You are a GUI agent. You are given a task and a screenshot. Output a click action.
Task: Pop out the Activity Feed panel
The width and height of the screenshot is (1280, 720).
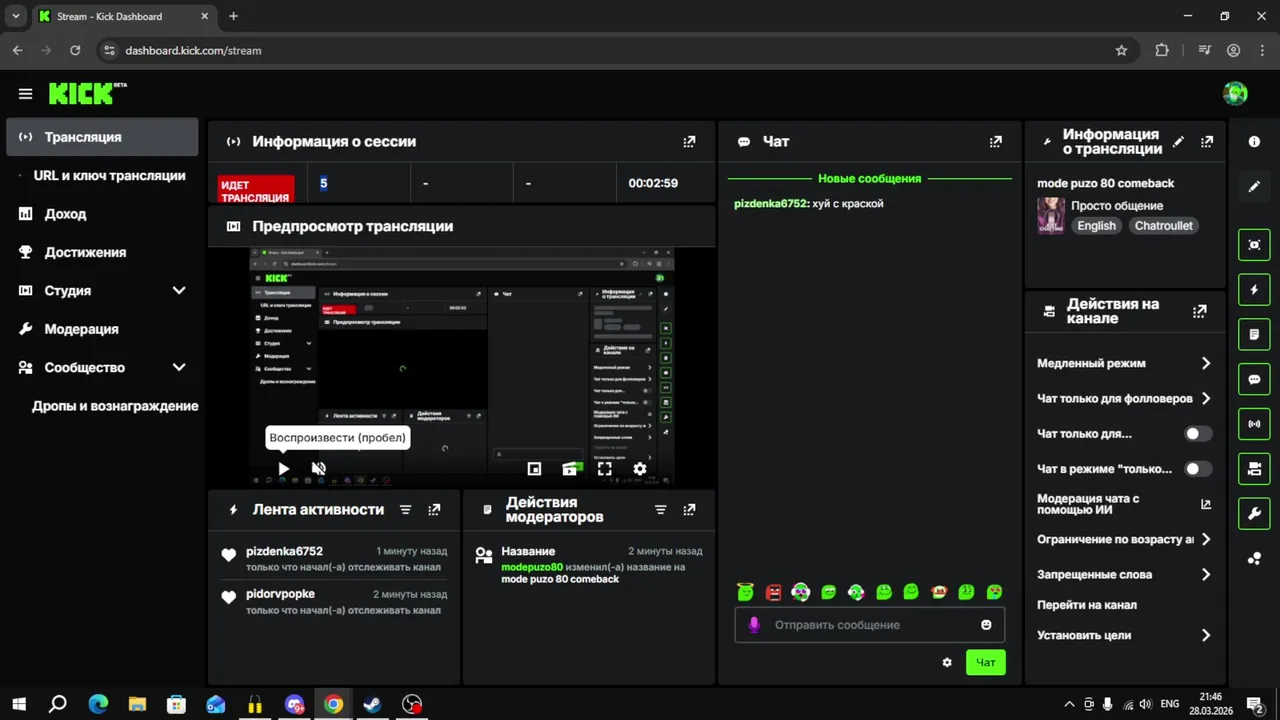(x=434, y=509)
